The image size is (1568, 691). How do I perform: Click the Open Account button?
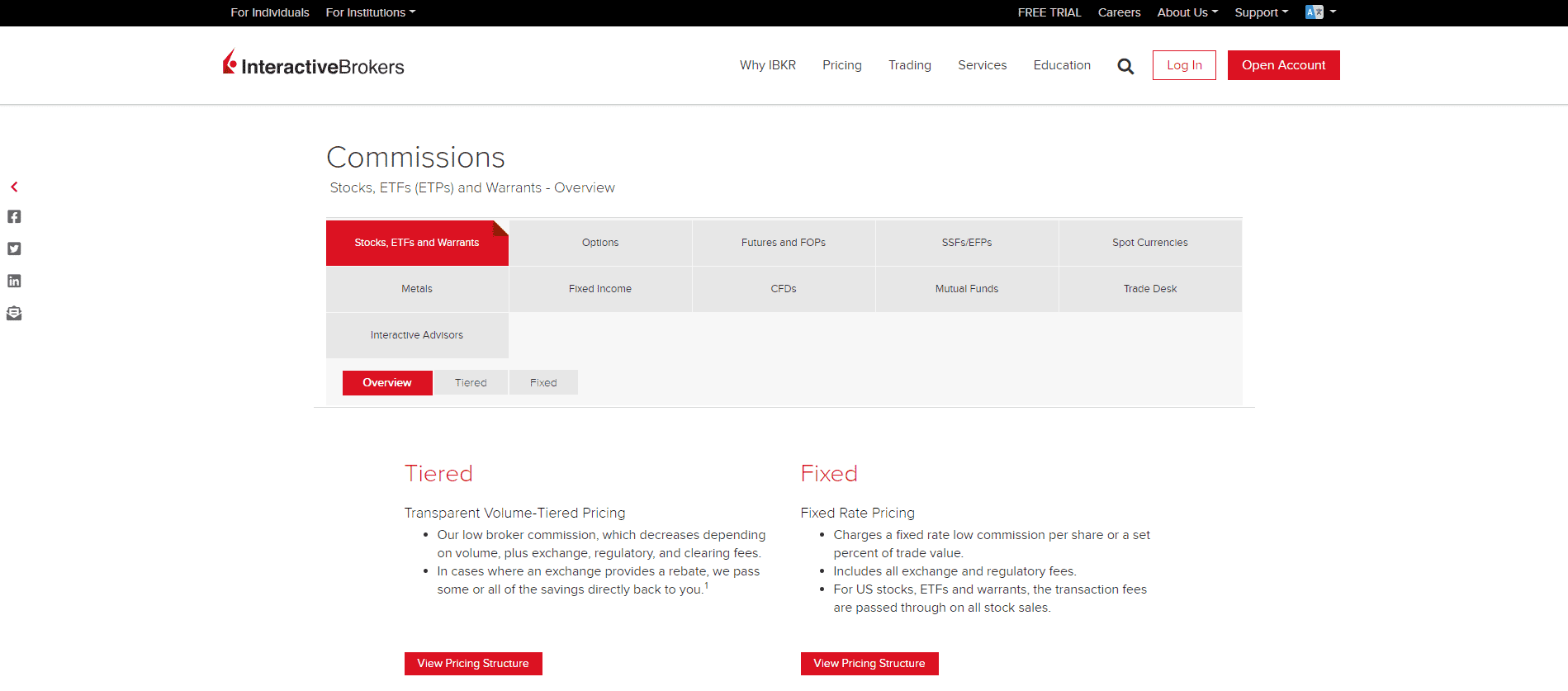(1284, 65)
